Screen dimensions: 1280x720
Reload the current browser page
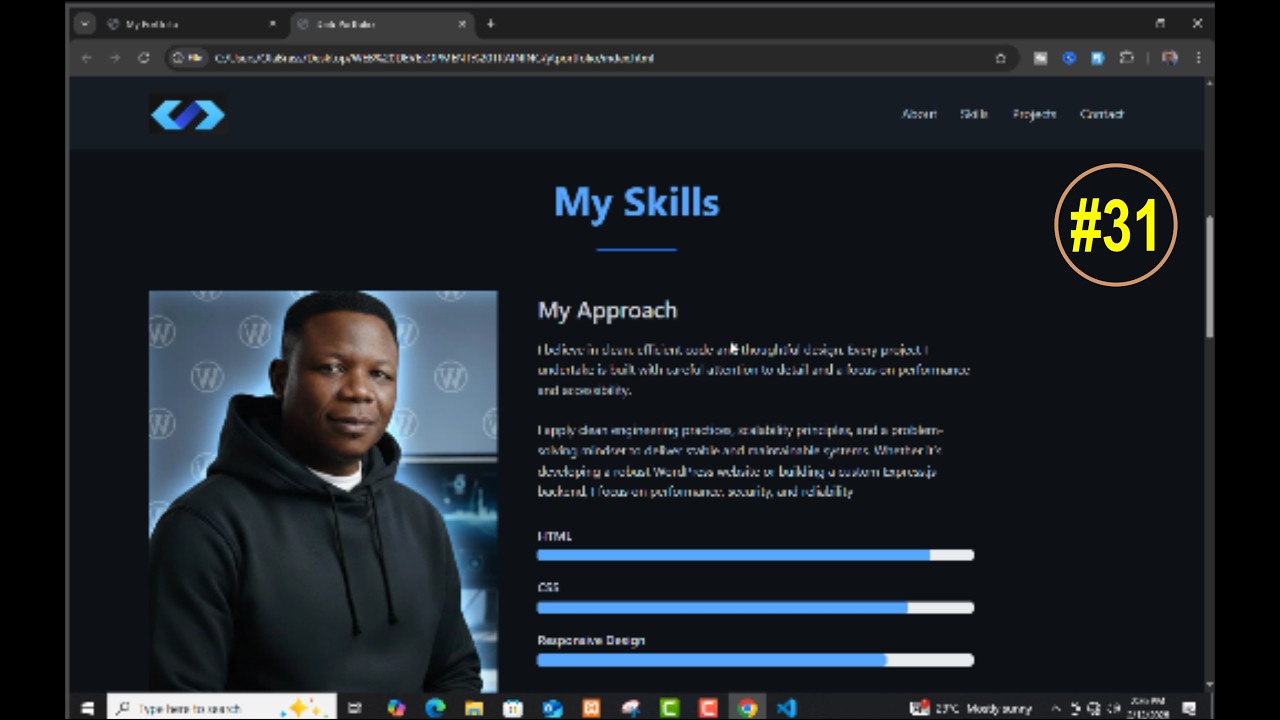144,58
